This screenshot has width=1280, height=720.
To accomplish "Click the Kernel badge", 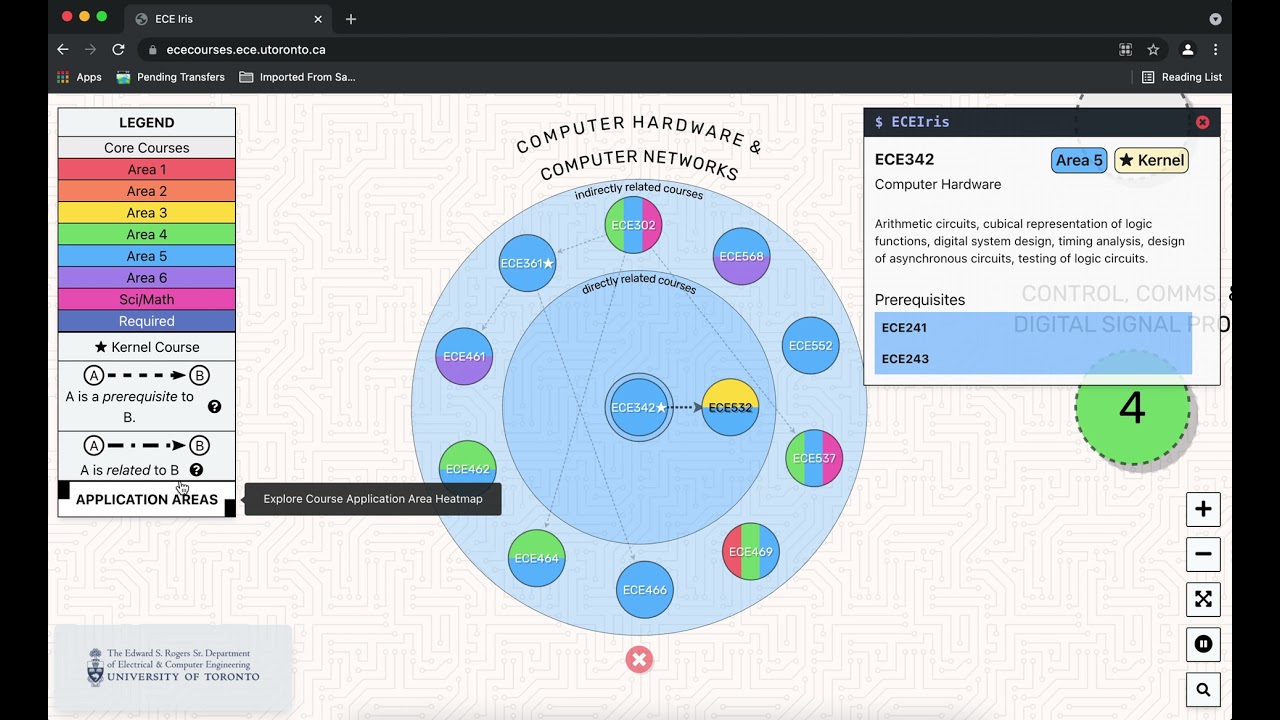I will 1151,160.
